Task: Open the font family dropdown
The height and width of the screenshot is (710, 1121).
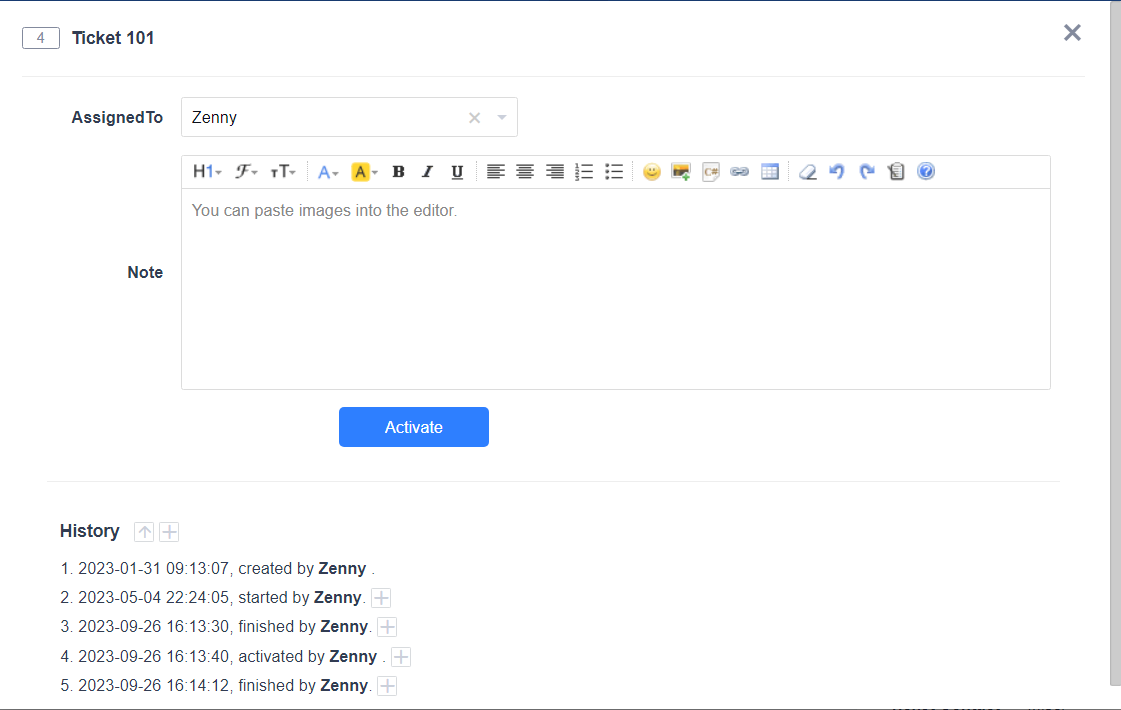Action: (246, 172)
